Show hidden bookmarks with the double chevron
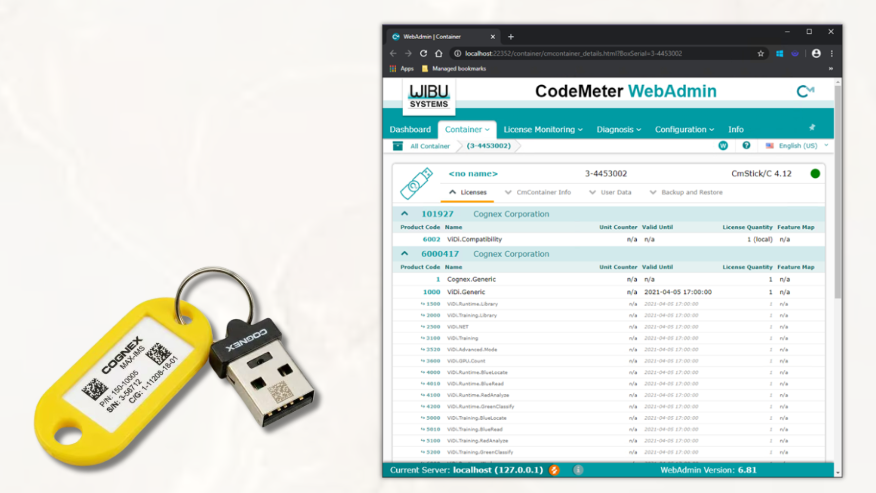Viewport: 876px width, 493px height. [830, 69]
